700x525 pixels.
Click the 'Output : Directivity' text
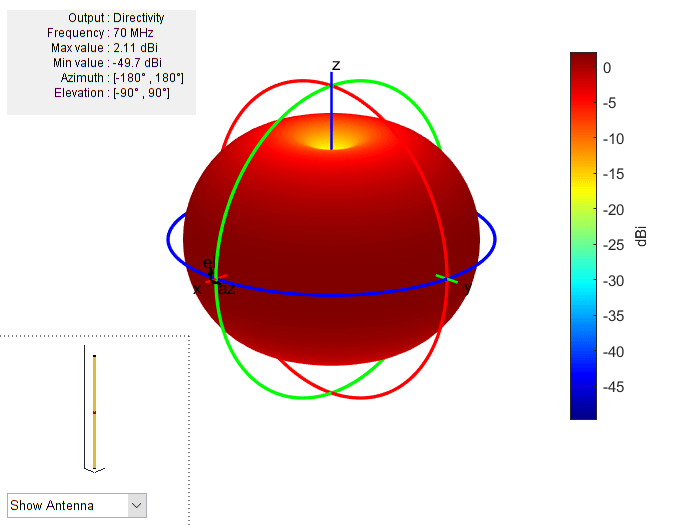(116, 18)
